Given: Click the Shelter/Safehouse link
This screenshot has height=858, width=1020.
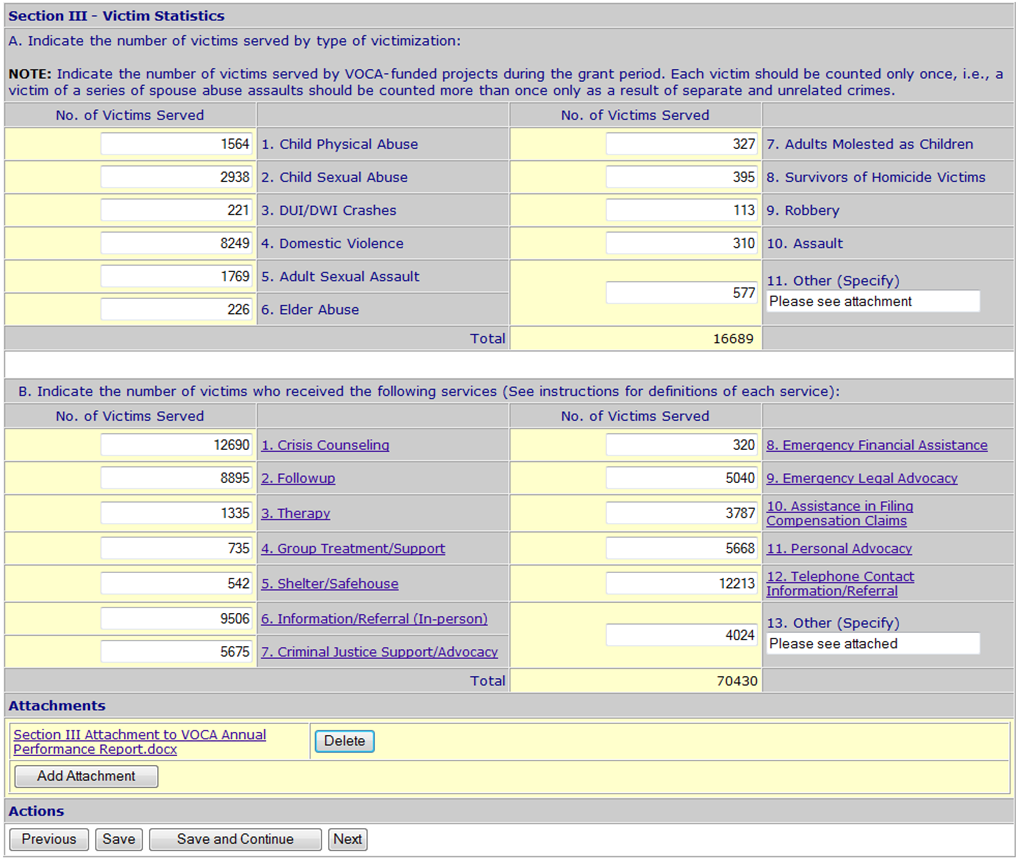Looking at the screenshot, I should (x=330, y=583).
